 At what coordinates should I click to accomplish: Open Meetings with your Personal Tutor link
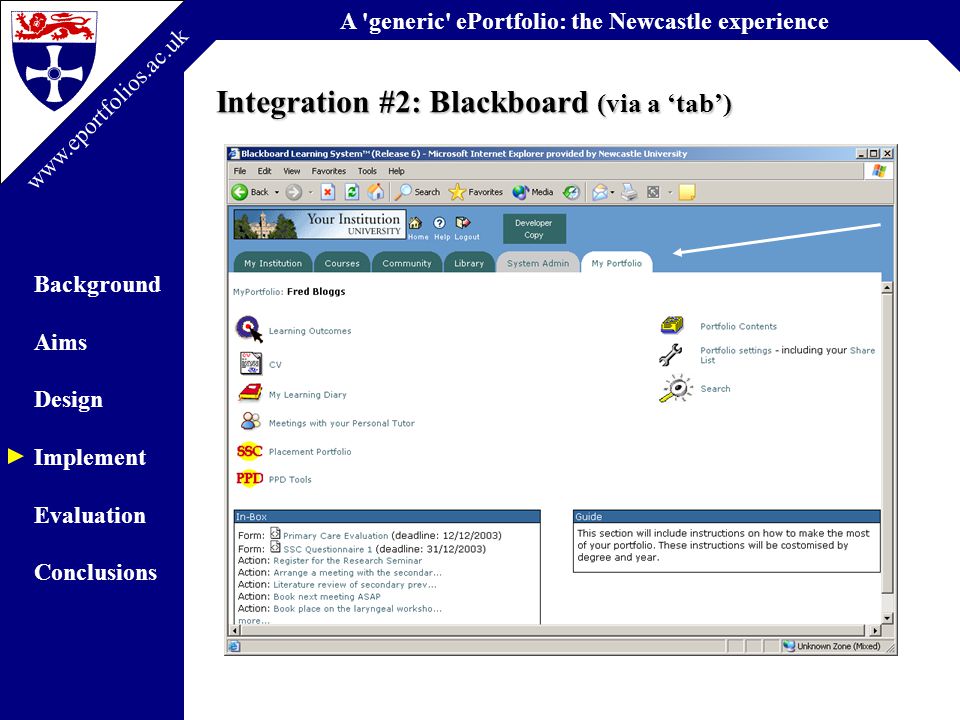[x=342, y=423]
